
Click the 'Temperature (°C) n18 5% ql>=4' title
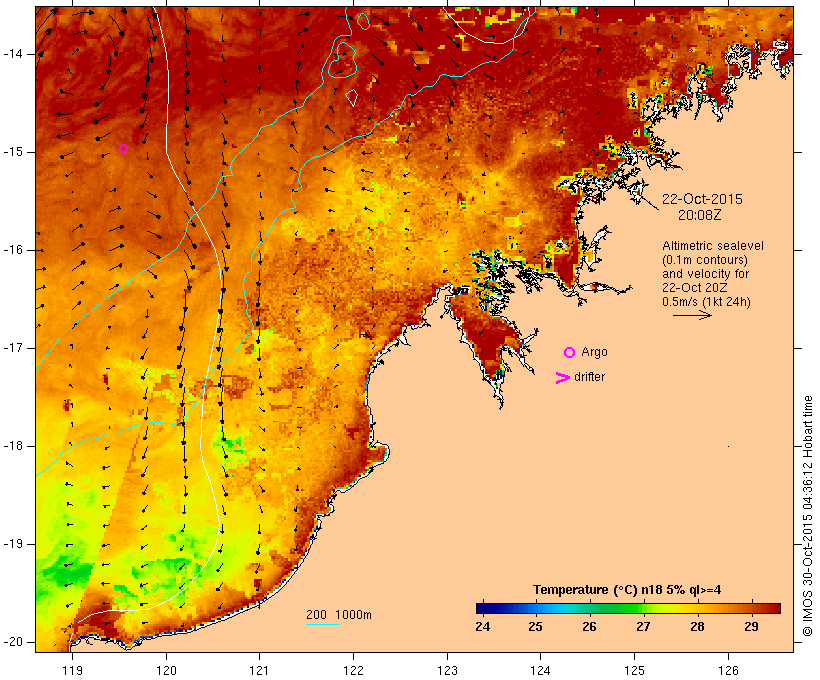627,590
